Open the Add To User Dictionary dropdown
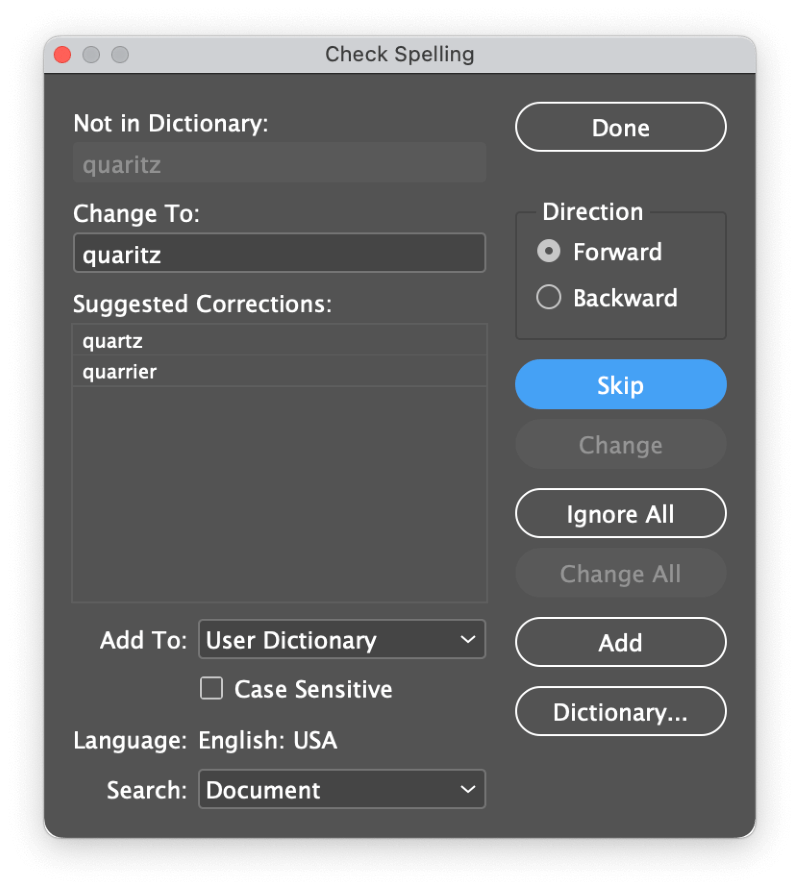This screenshot has height=890, width=800. point(342,640)
